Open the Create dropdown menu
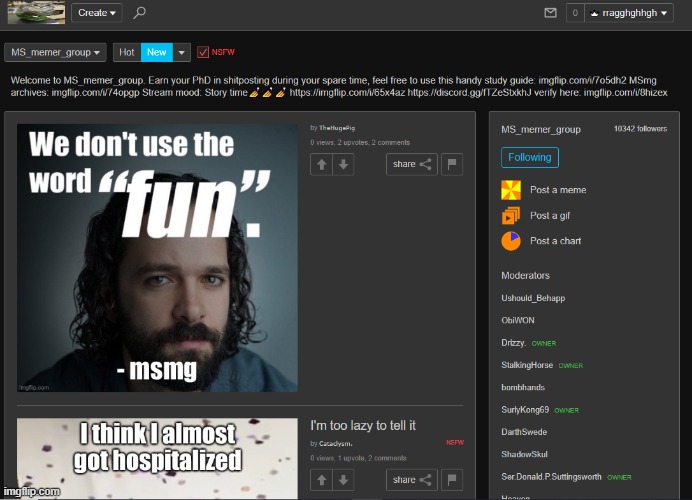 click(x=97, y=13)
